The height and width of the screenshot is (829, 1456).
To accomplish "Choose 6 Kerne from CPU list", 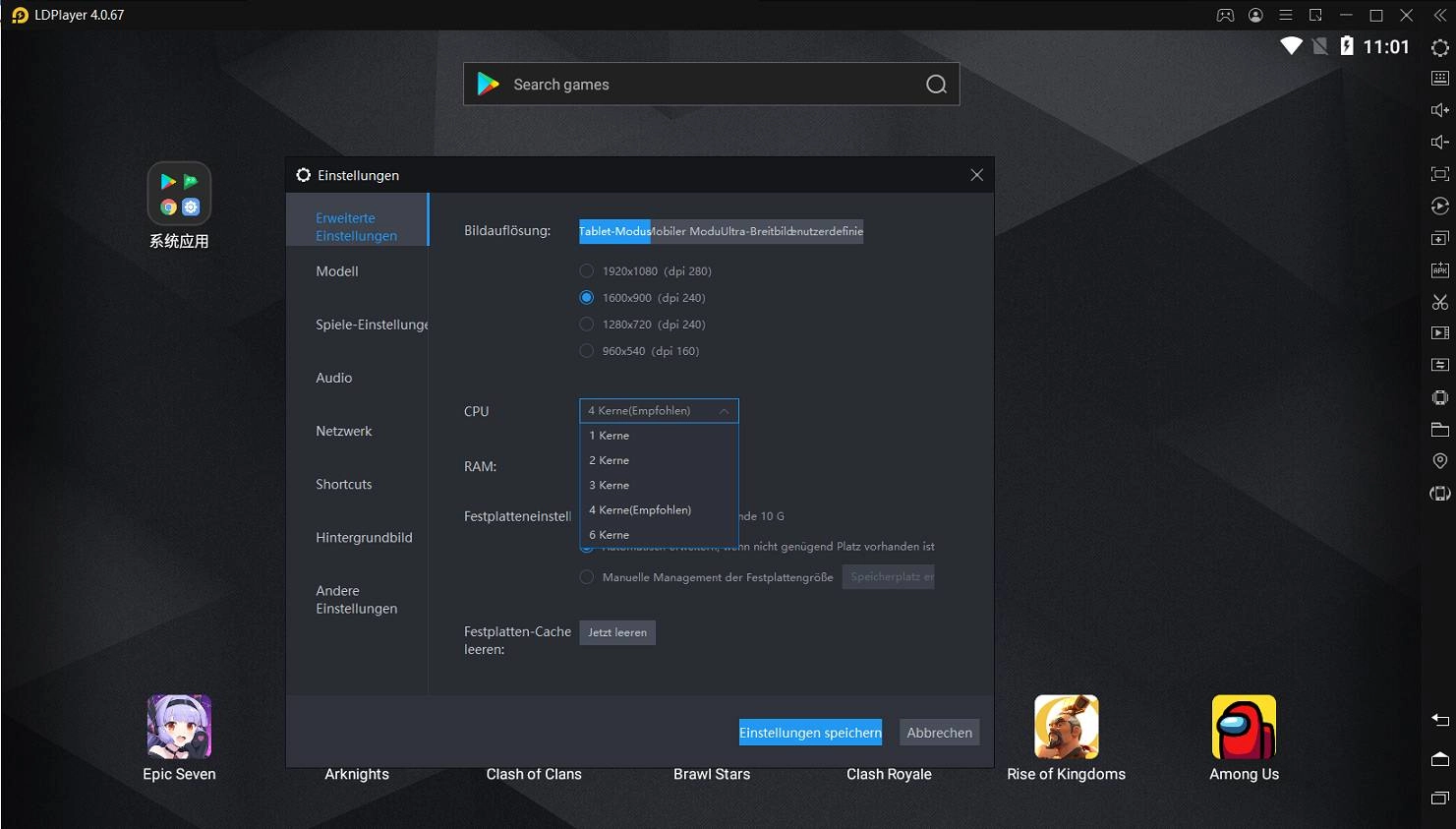I will [x=659, y=535].
